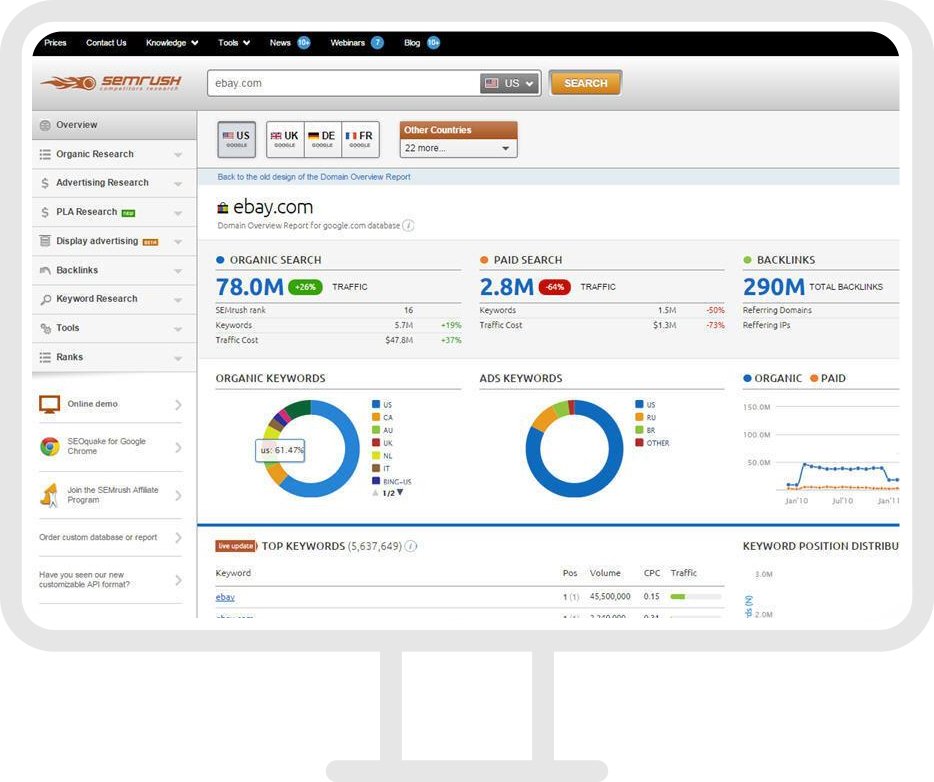
Task: Click the Backlinks icon in sidebar
Action: tap(45, 270)
